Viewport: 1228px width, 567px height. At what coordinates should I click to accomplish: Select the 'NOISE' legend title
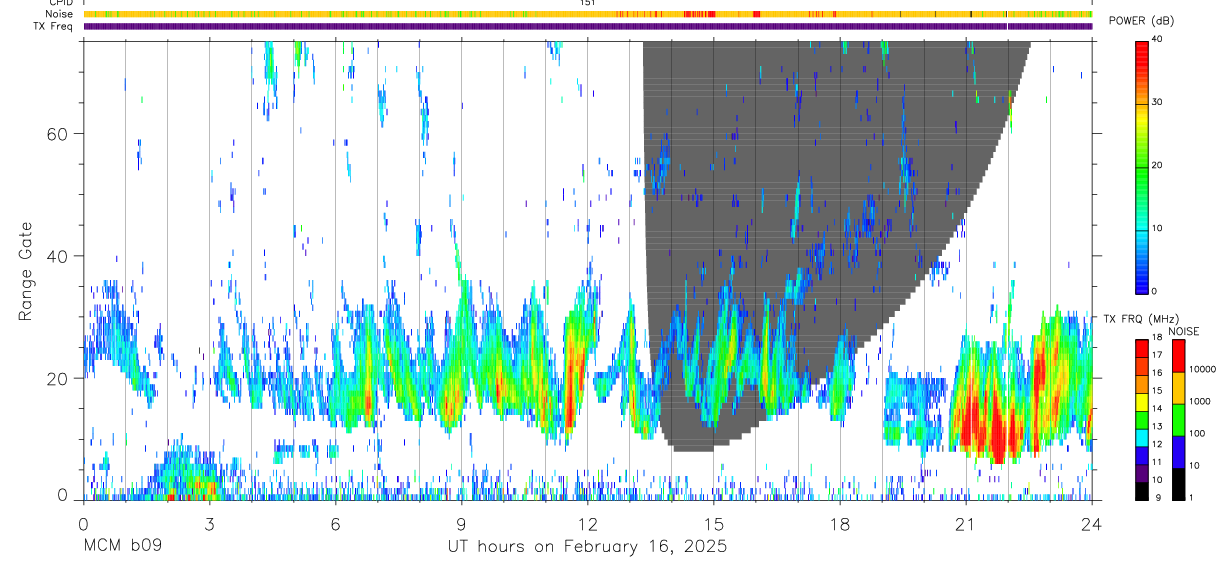(x=1182, y=331)
